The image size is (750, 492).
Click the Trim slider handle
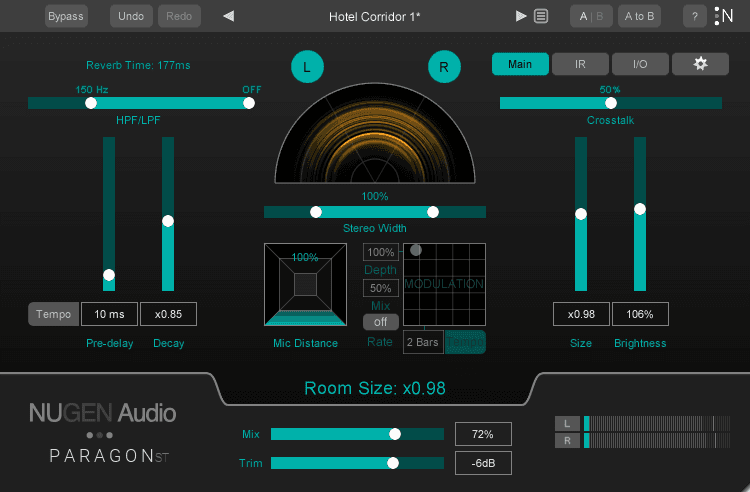(x=393, y=463)
